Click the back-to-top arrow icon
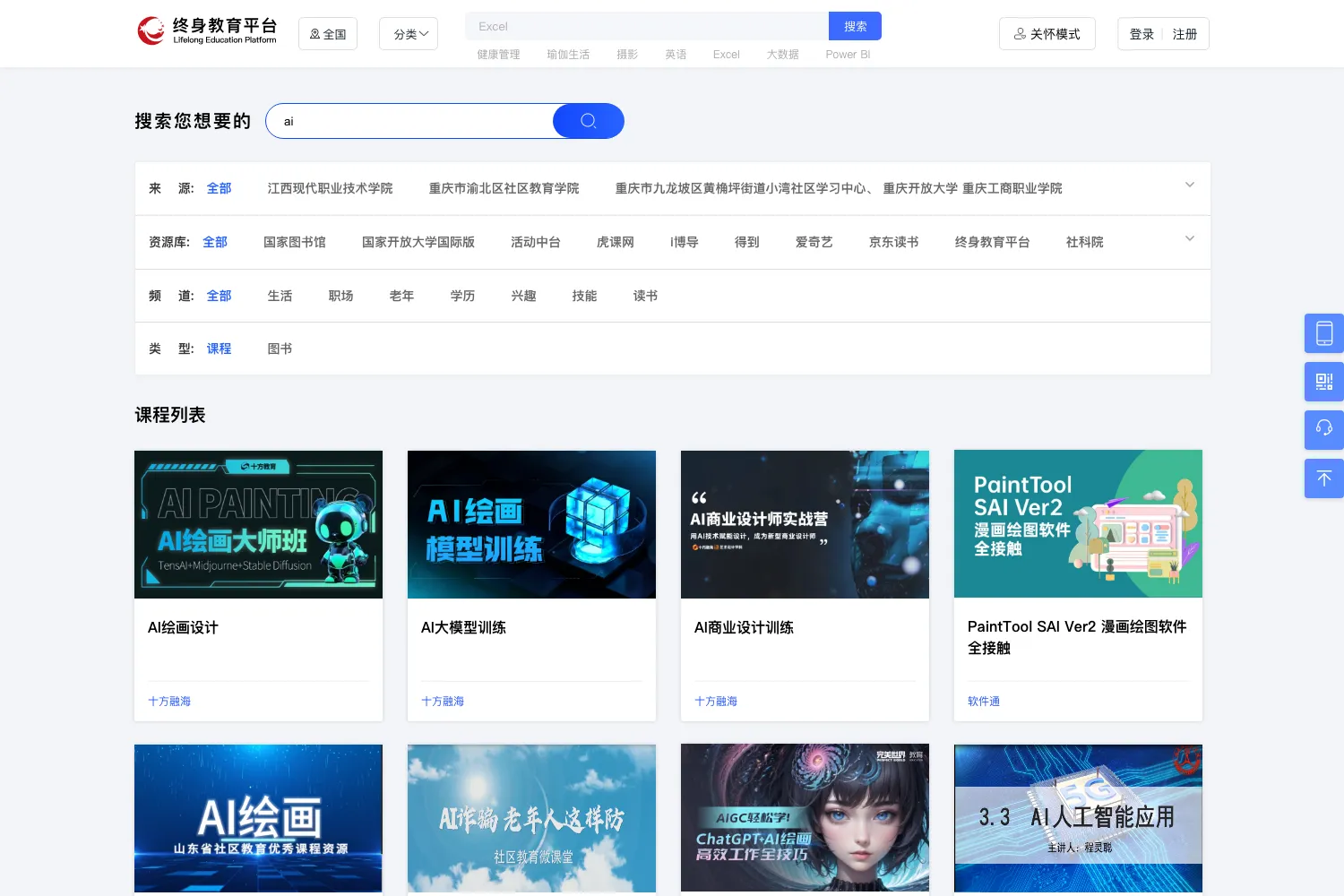 [1324, 478]
